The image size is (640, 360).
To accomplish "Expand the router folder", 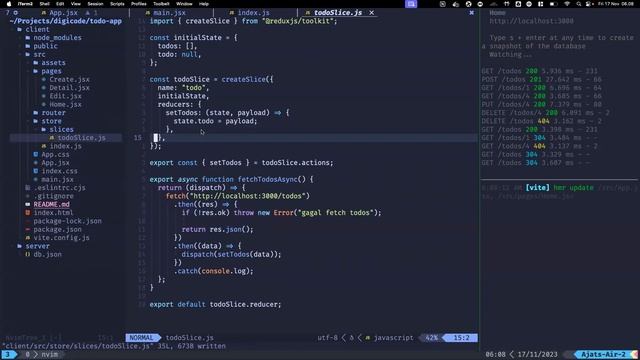I will [x=53, y=113].
